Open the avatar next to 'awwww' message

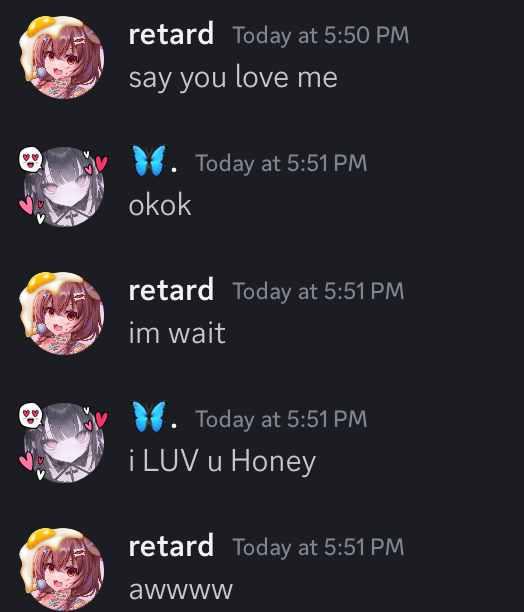tap(62, 569)
